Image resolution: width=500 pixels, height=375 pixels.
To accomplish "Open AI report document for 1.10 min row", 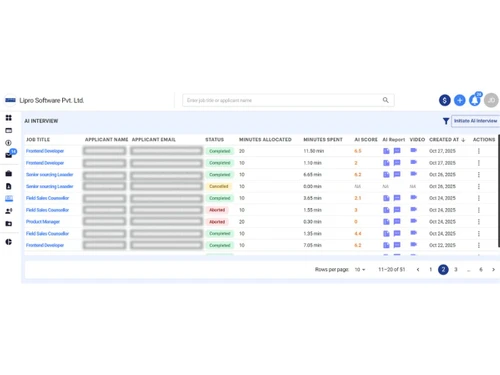I will point(386,163).
